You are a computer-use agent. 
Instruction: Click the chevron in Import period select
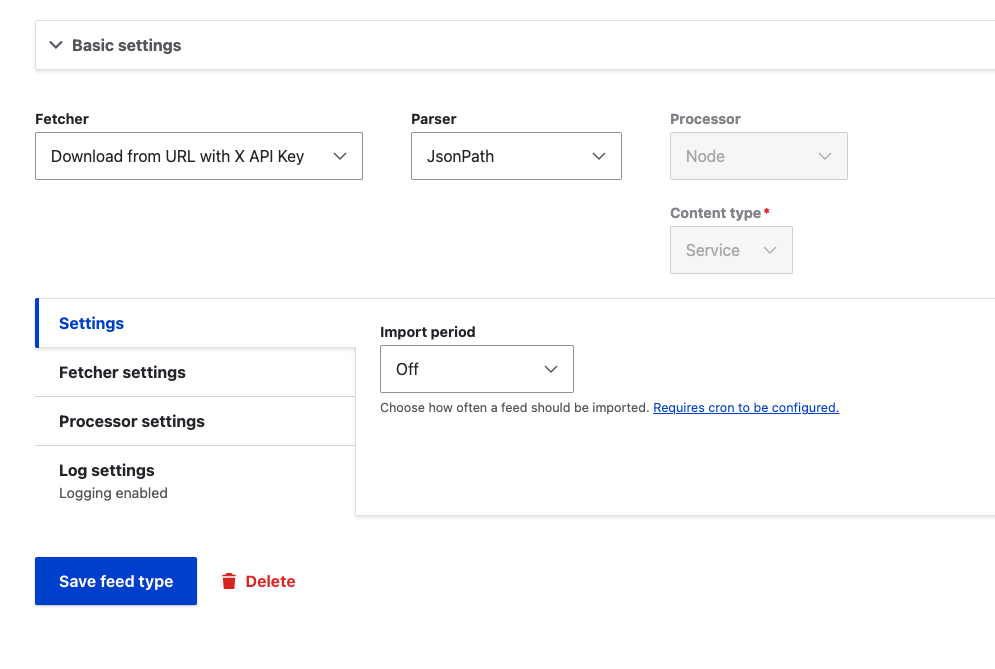(551, 369)
